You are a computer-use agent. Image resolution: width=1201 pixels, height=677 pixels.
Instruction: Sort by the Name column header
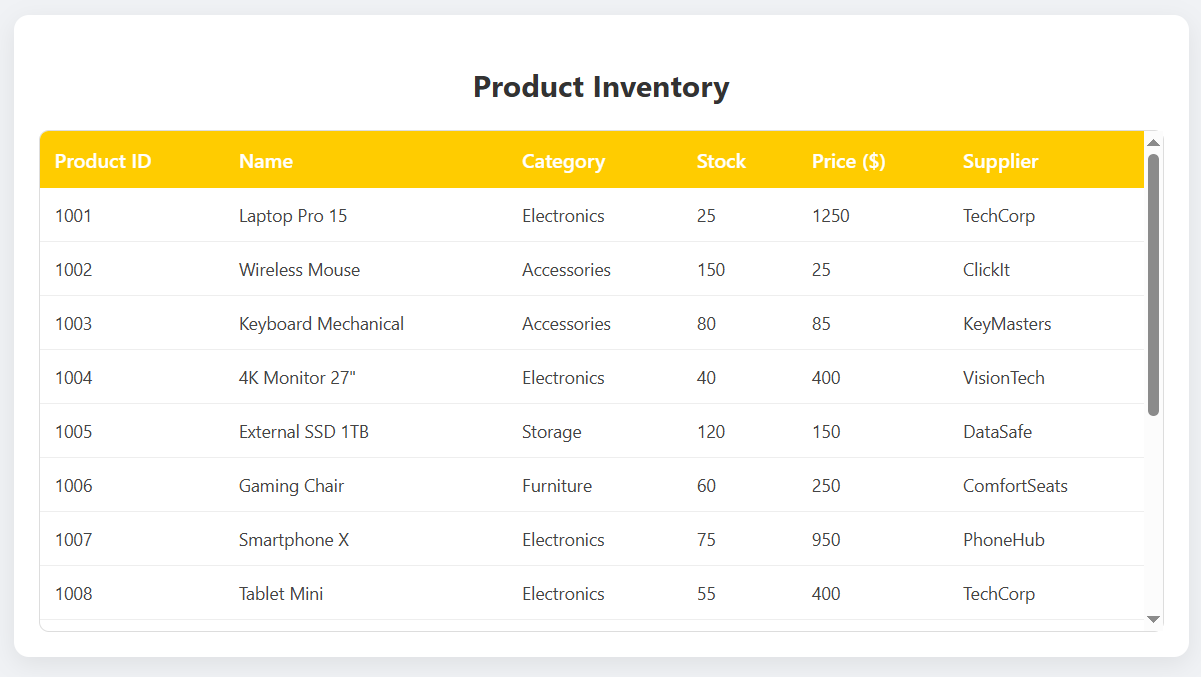(265, 160)
